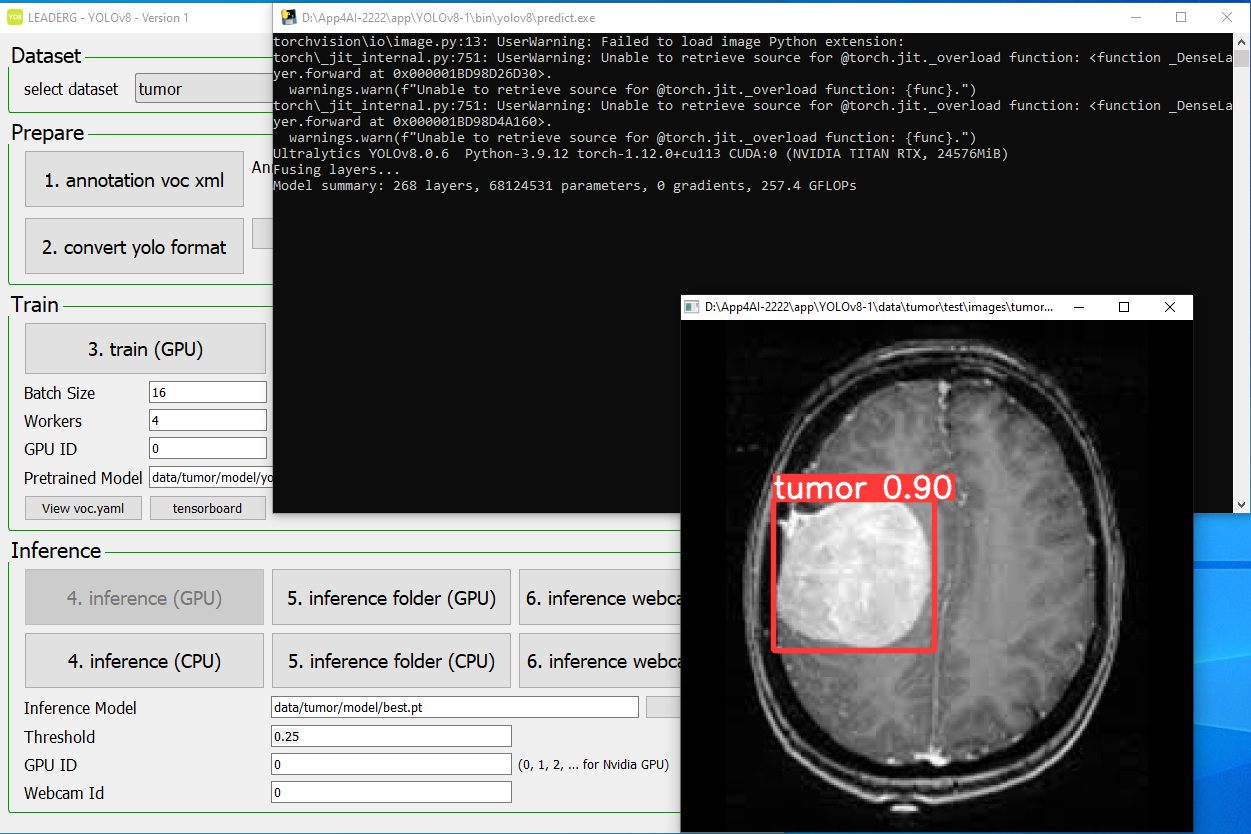The image size is (1251, 834).
Task: Open View voc.yaml button
Action: click(x=83, y=508)
